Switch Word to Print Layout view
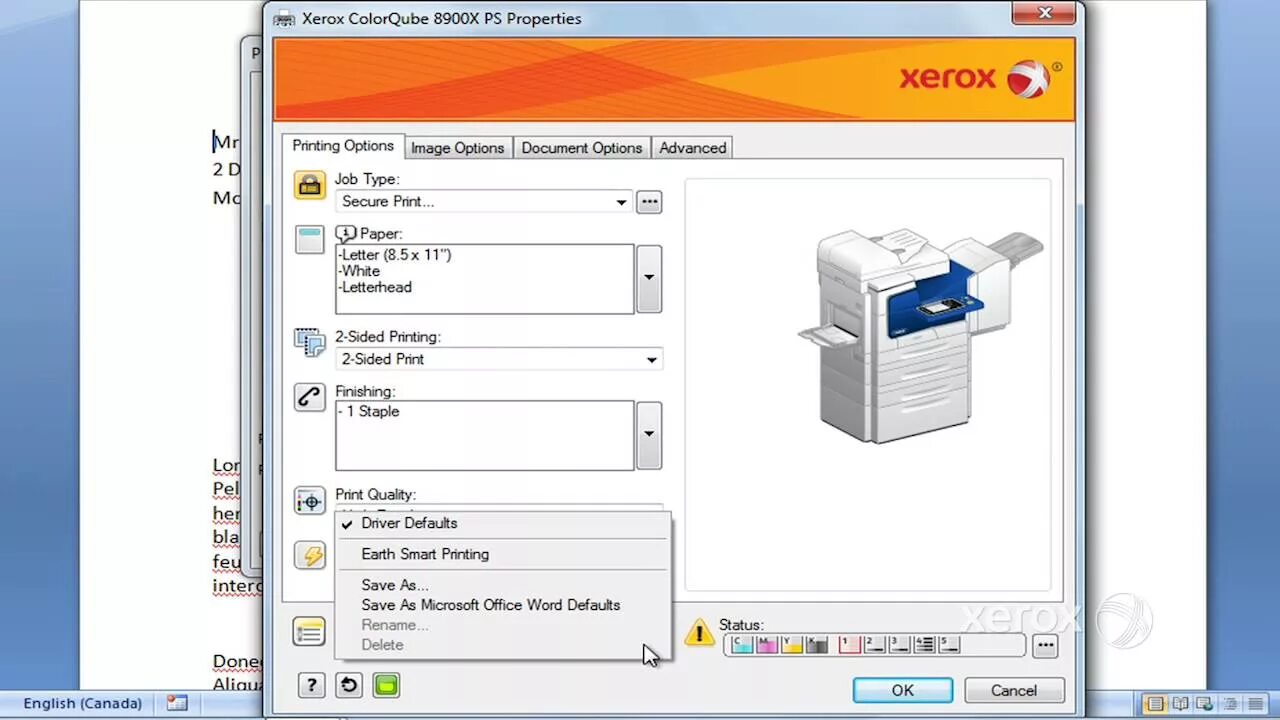Viewport: 1280px width, 720px height. (1155, 704)
